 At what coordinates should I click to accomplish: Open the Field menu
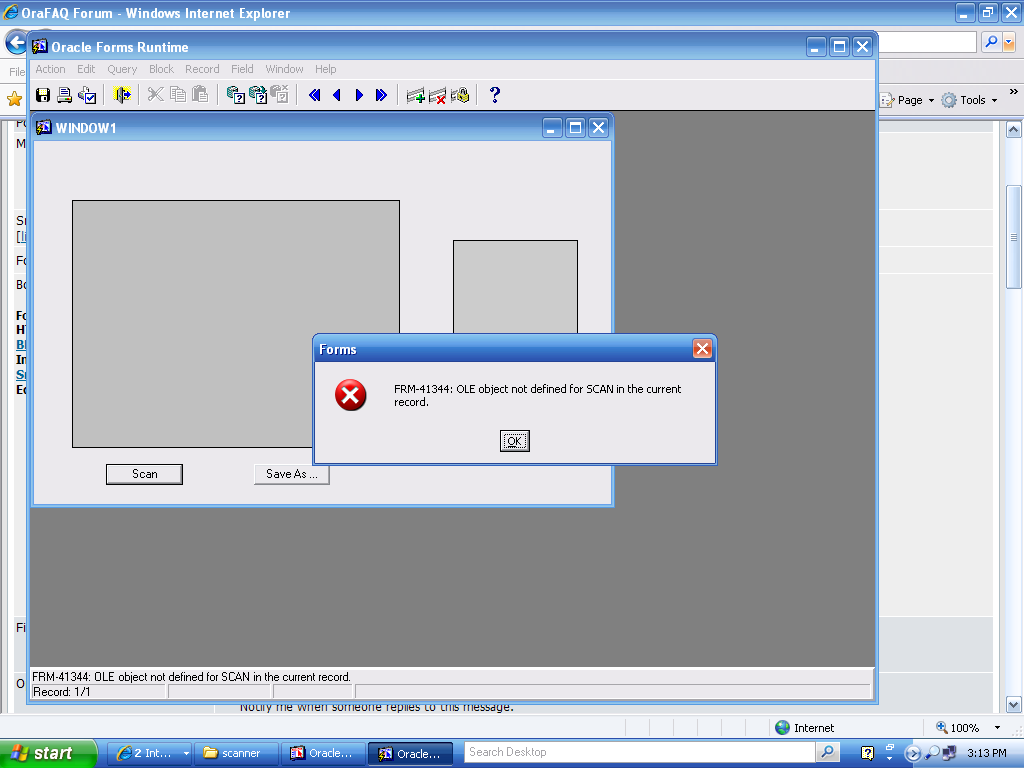click(x=242, y=69)
